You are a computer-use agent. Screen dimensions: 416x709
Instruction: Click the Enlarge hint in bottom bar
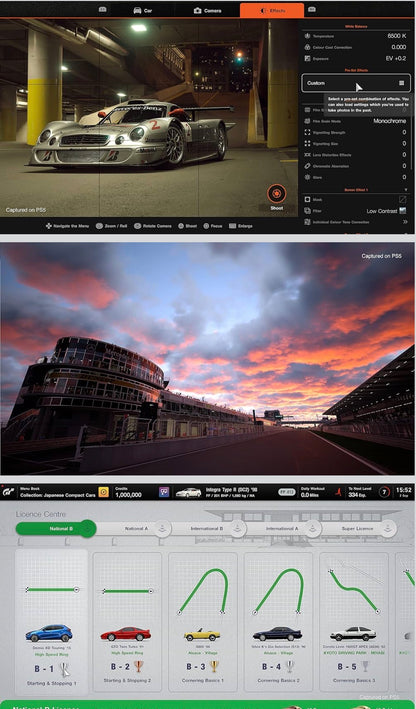pos(241,226)
